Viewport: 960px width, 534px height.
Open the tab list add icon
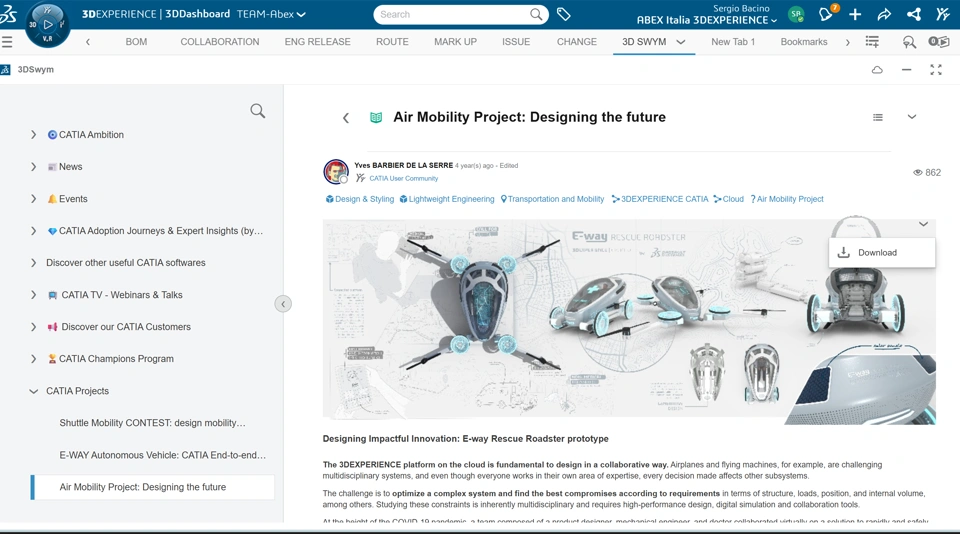tap(872, 42)
